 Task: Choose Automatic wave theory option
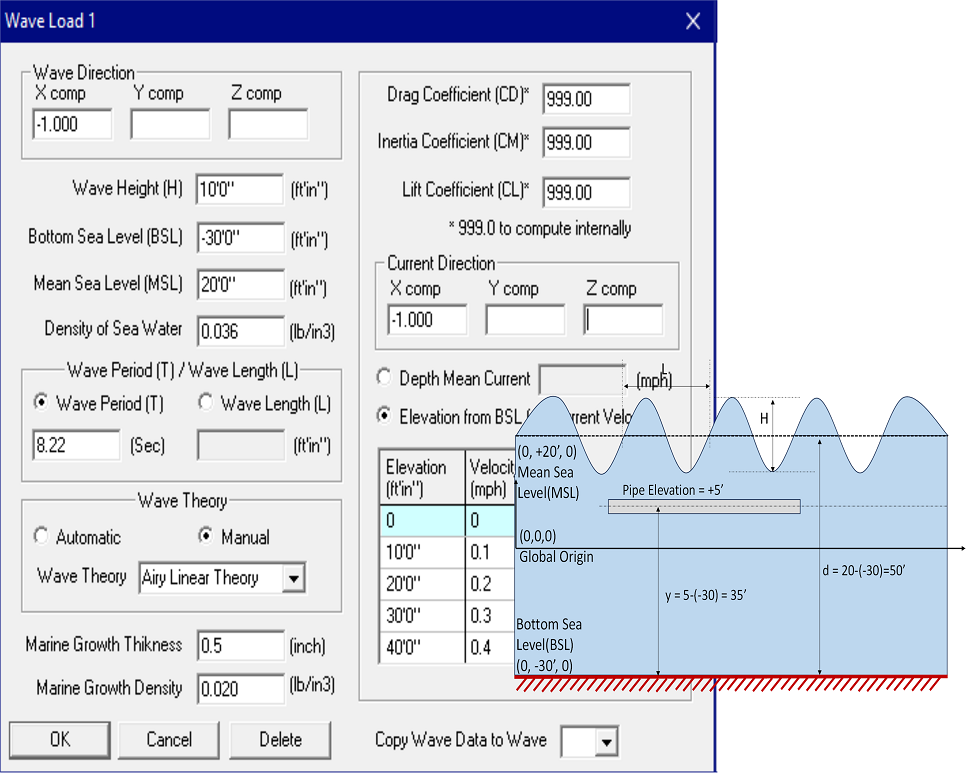point(41,536)
